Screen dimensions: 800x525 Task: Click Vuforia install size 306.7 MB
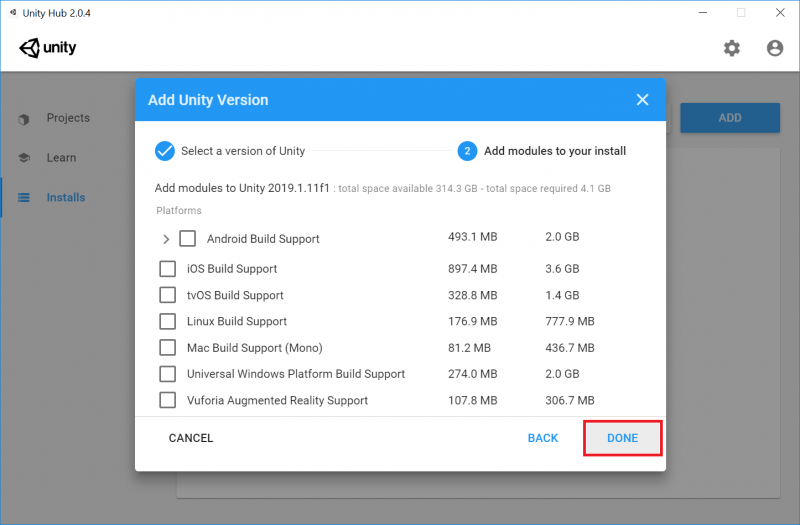(x=570, y=400)
